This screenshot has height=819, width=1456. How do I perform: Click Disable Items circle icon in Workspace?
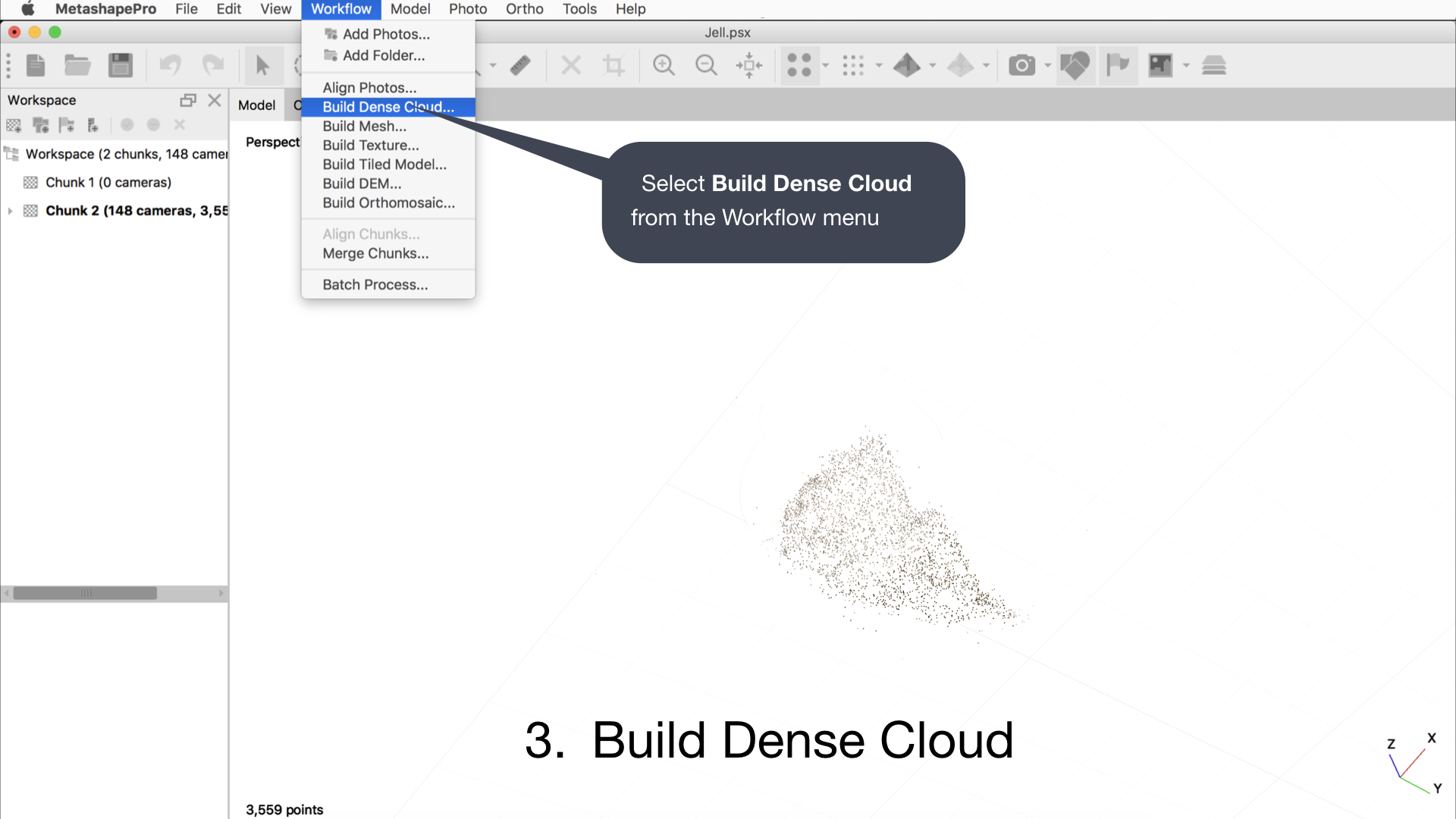tap(153, 124)
